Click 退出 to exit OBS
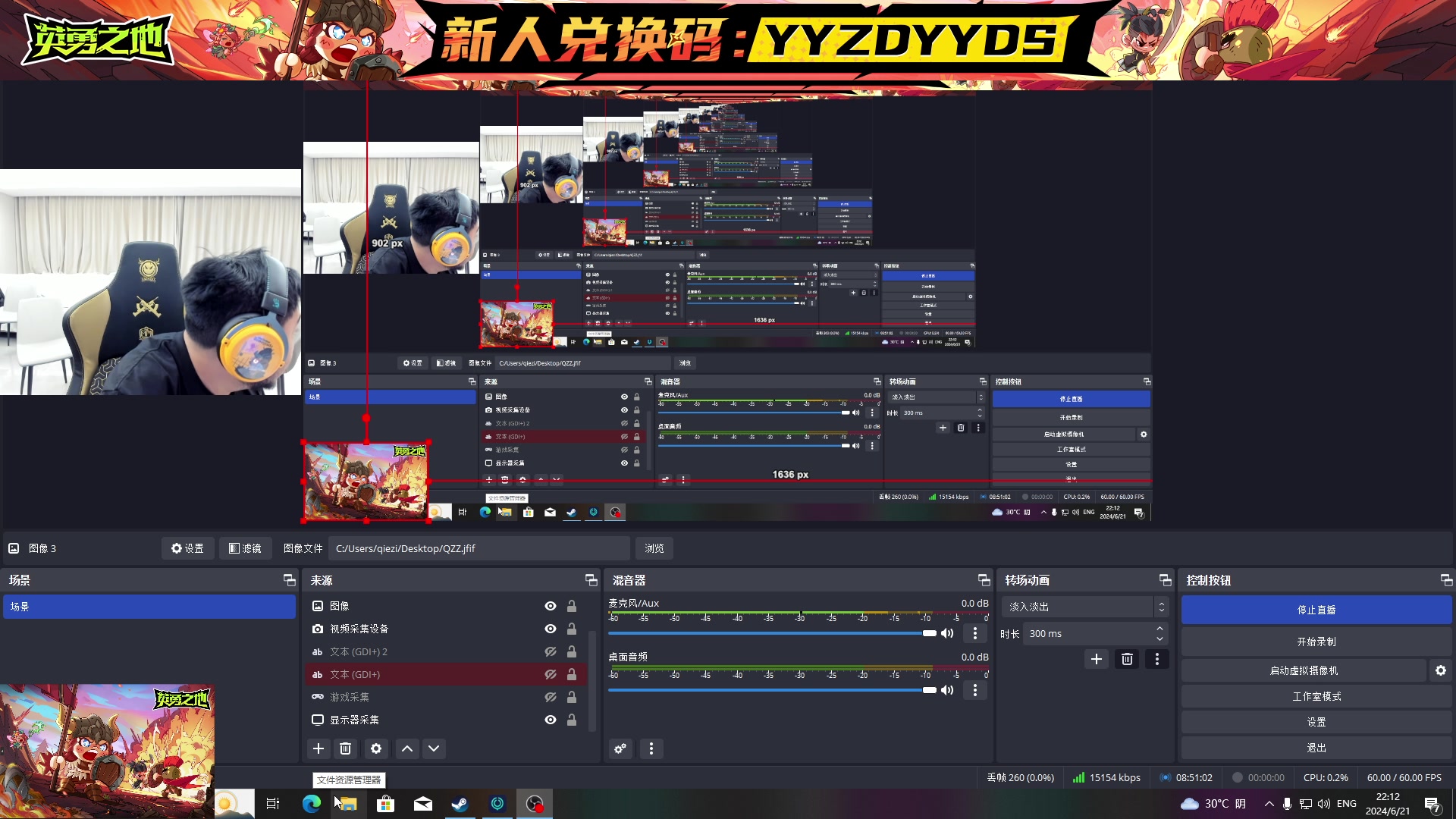The image size is (1456, 819). click(1316, 748)
